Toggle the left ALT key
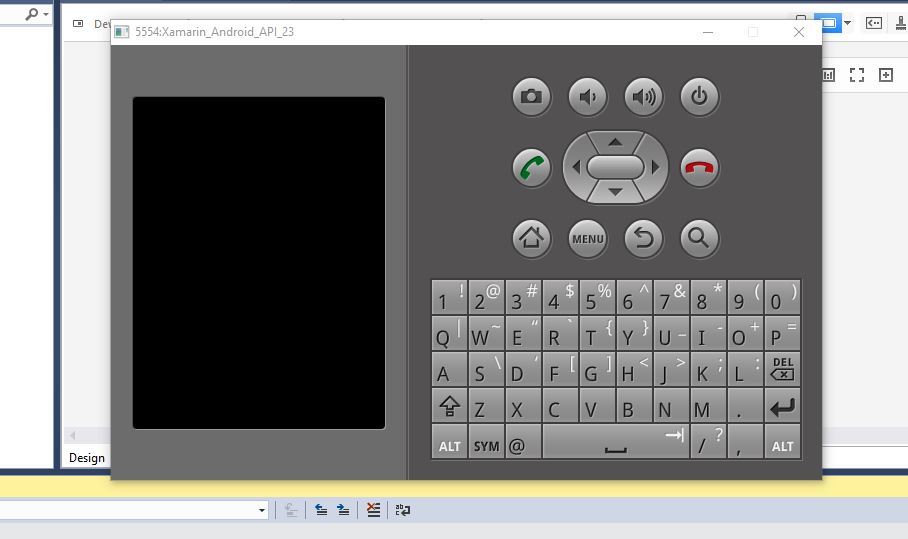Image resolution: width=908 pixels, height=539 pixels. point(450,444)
